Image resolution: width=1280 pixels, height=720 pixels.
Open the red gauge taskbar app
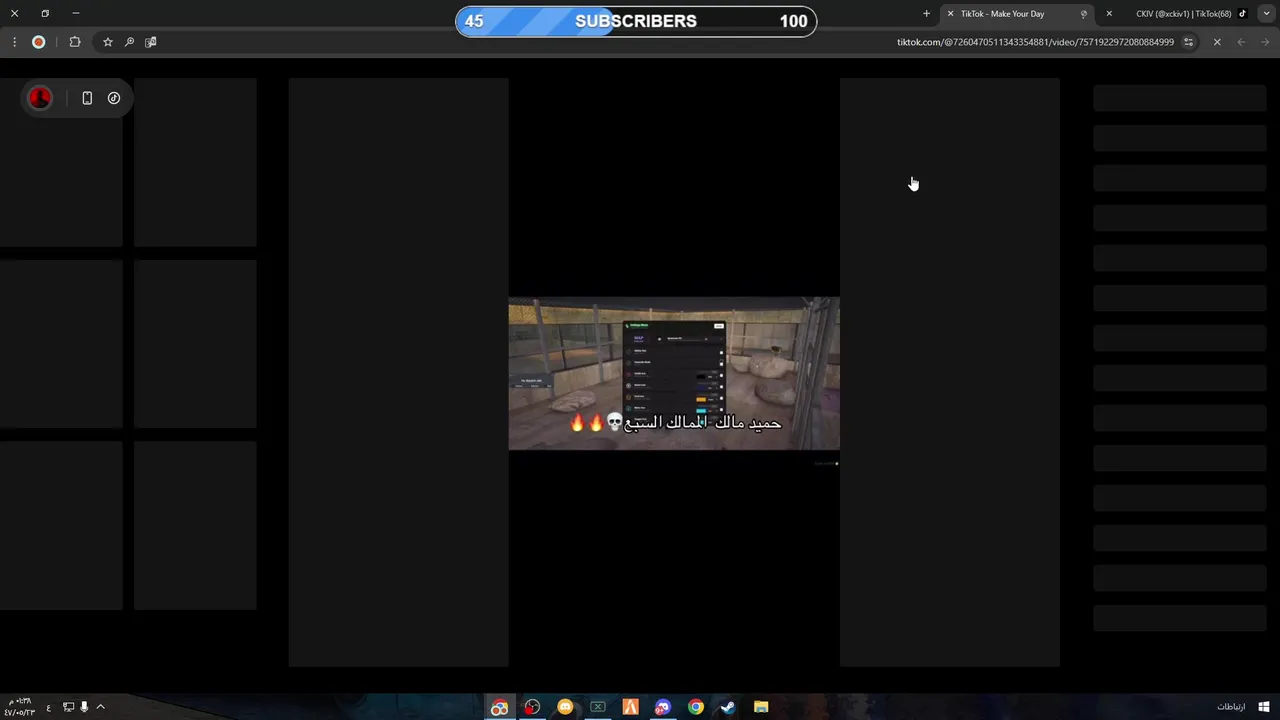coord(532,708)
